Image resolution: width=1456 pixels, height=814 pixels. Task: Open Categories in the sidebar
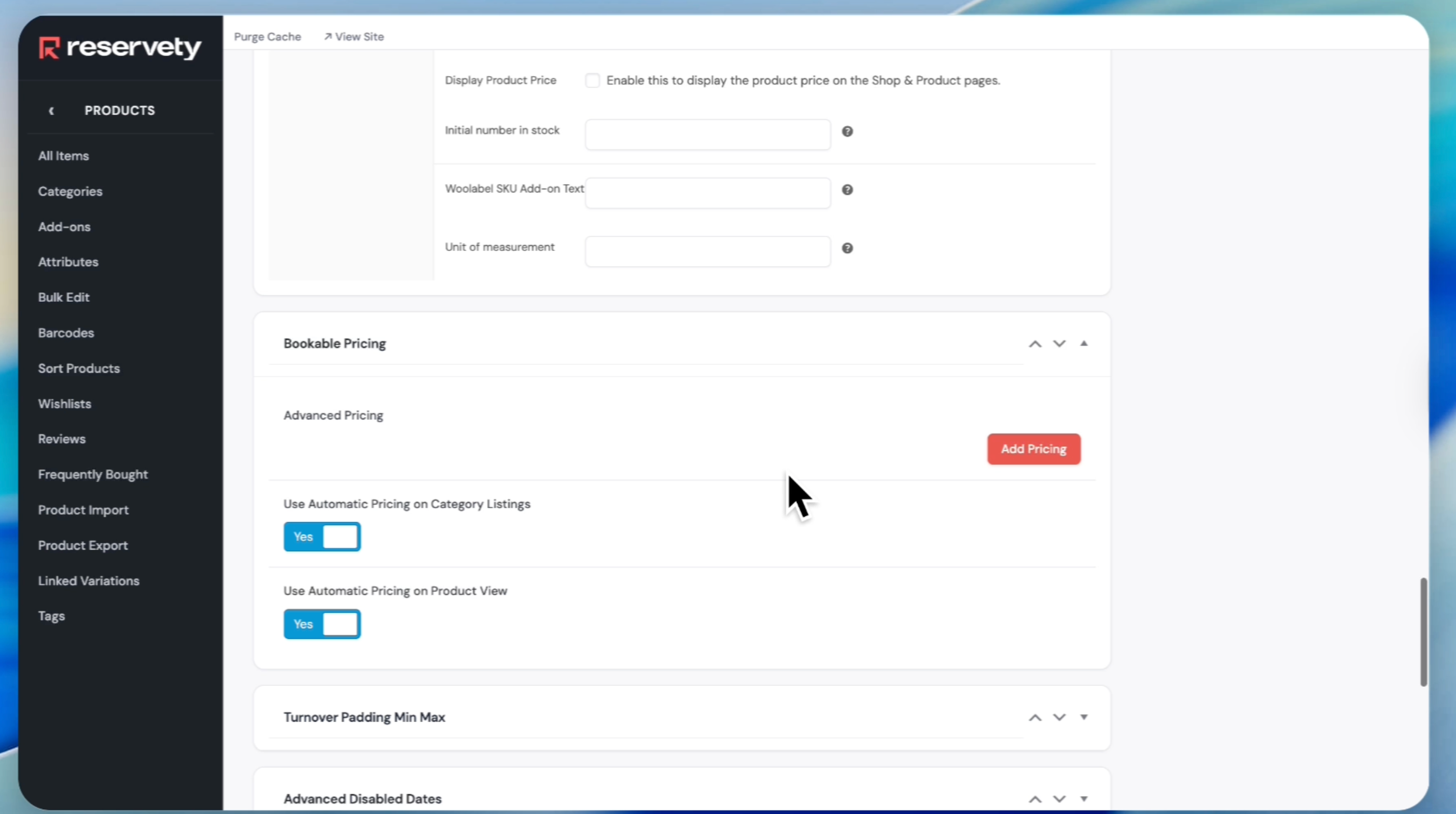(x=70, y=192)
